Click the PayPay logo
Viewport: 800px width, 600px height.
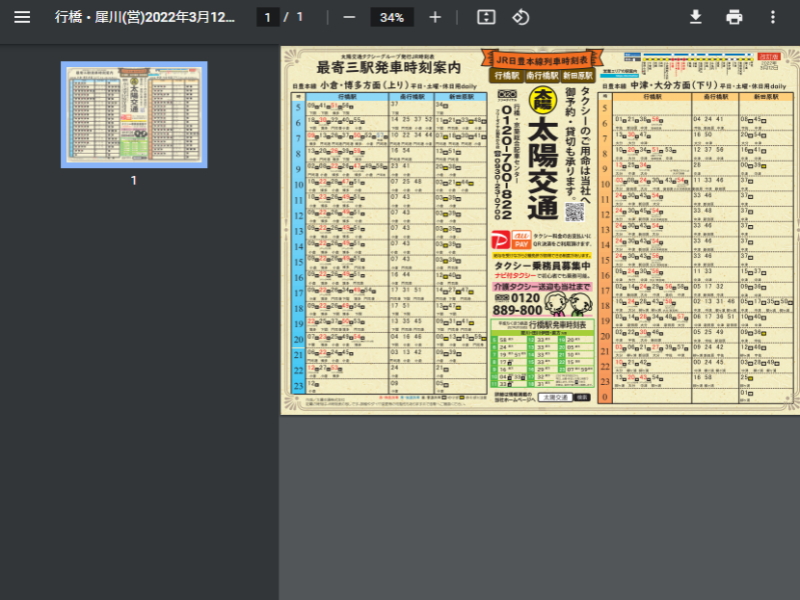point(501,240)
